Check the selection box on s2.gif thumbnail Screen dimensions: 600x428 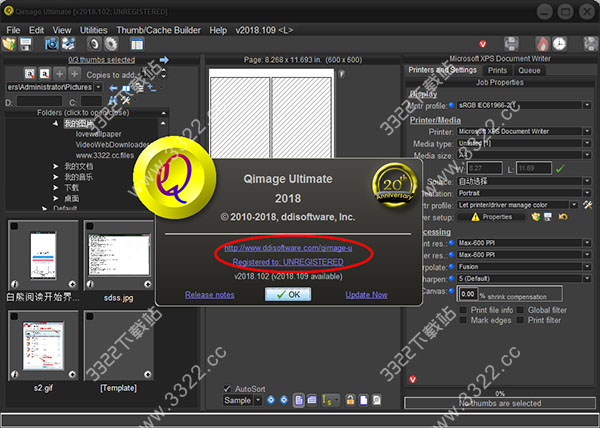14,316
